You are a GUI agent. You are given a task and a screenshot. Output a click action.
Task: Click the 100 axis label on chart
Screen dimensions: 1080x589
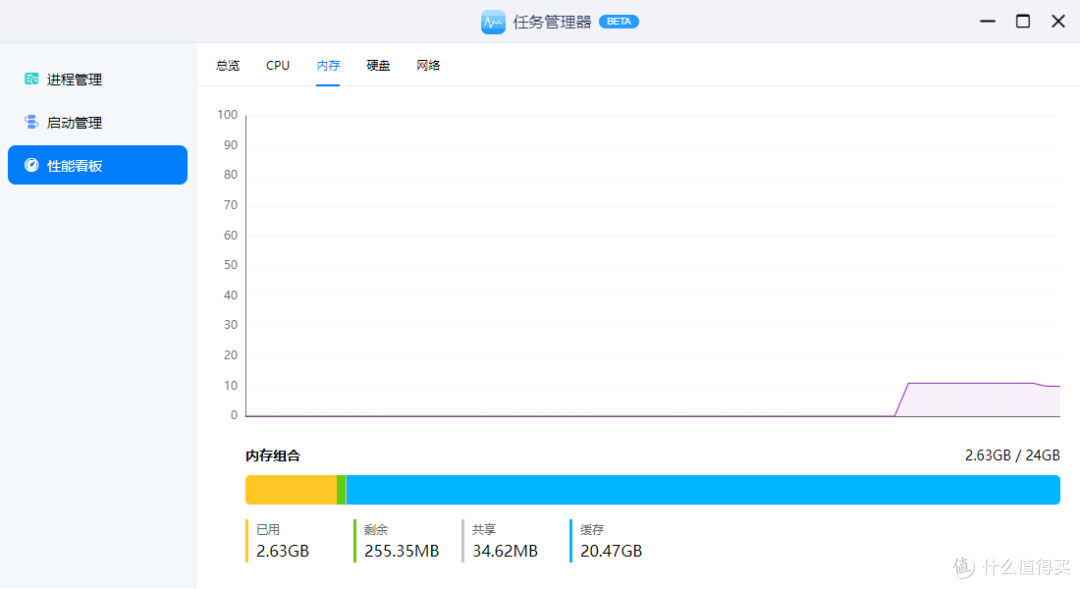click(227, 114)
